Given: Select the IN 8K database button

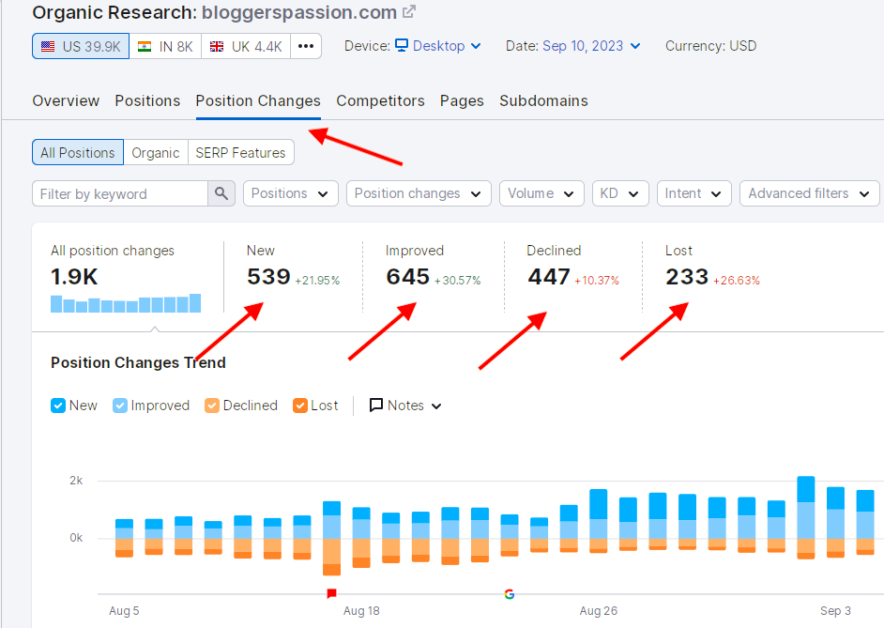Looking at the screenshot, I should pyautogui.click(x=166, y=46).
